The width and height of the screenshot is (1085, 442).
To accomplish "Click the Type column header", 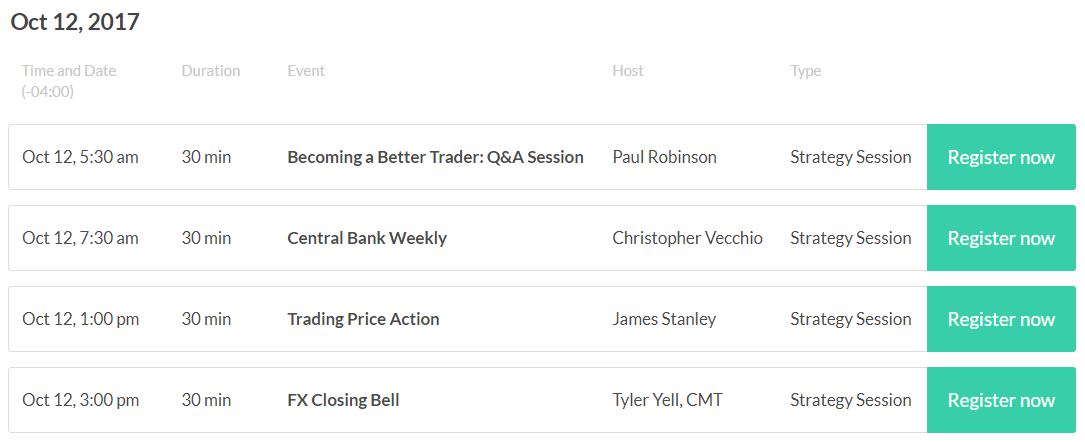I will pyautogui.click(x=805, y=71).
